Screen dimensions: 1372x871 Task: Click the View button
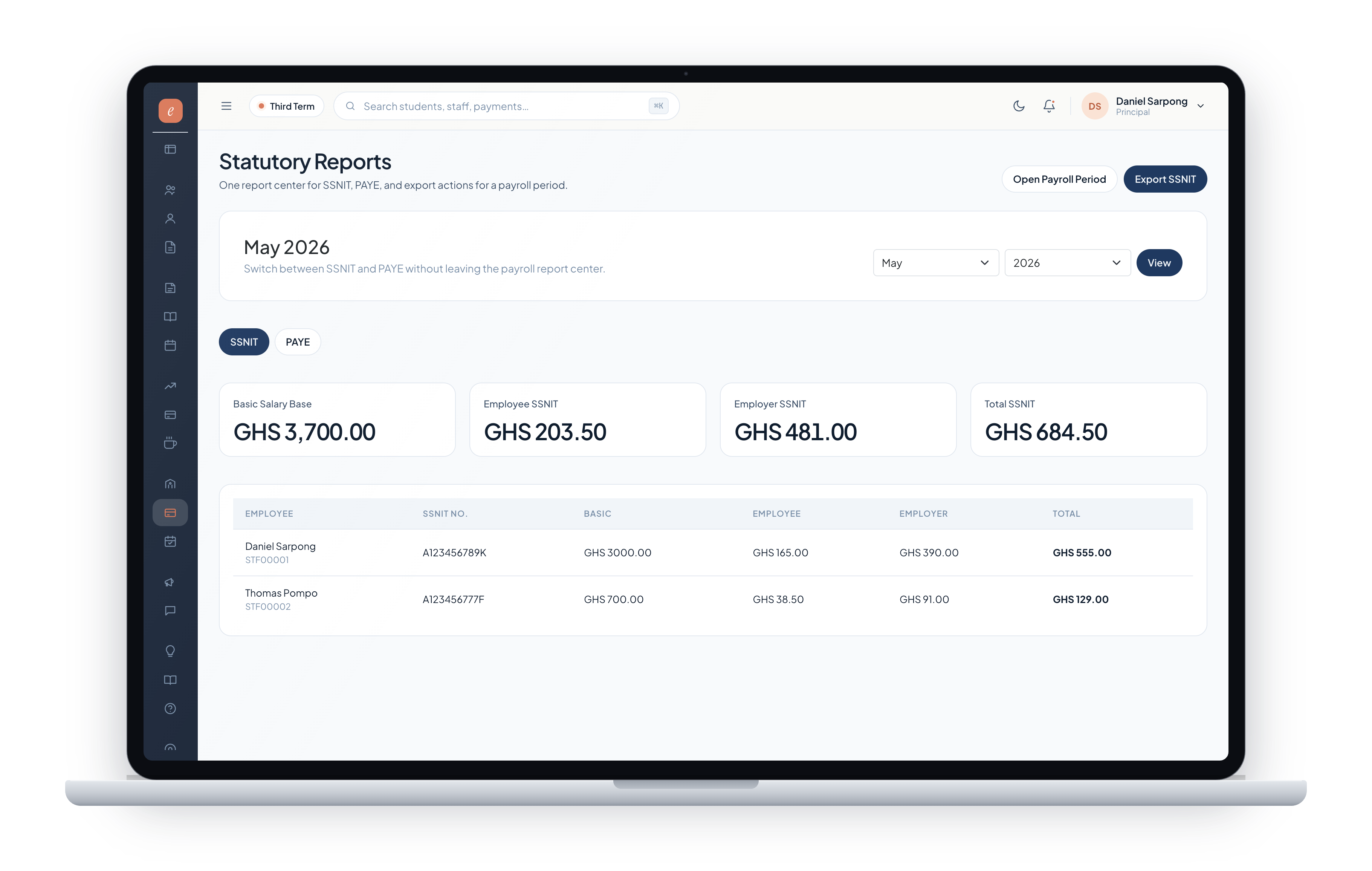tap(1159, 263)
